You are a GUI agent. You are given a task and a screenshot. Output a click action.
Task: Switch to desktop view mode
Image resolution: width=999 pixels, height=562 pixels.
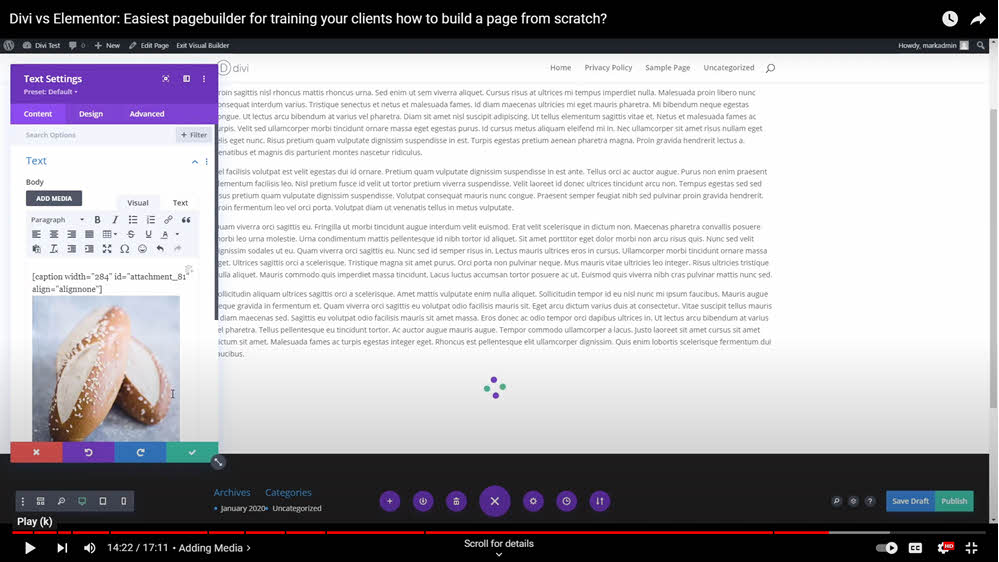click(82, 501)
